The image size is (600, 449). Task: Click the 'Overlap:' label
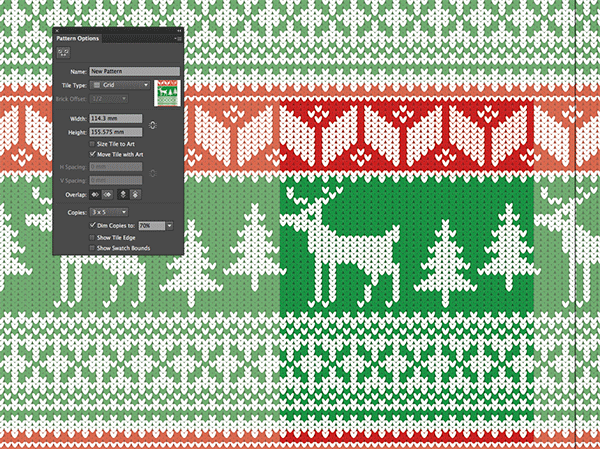[x=76, y=195]
